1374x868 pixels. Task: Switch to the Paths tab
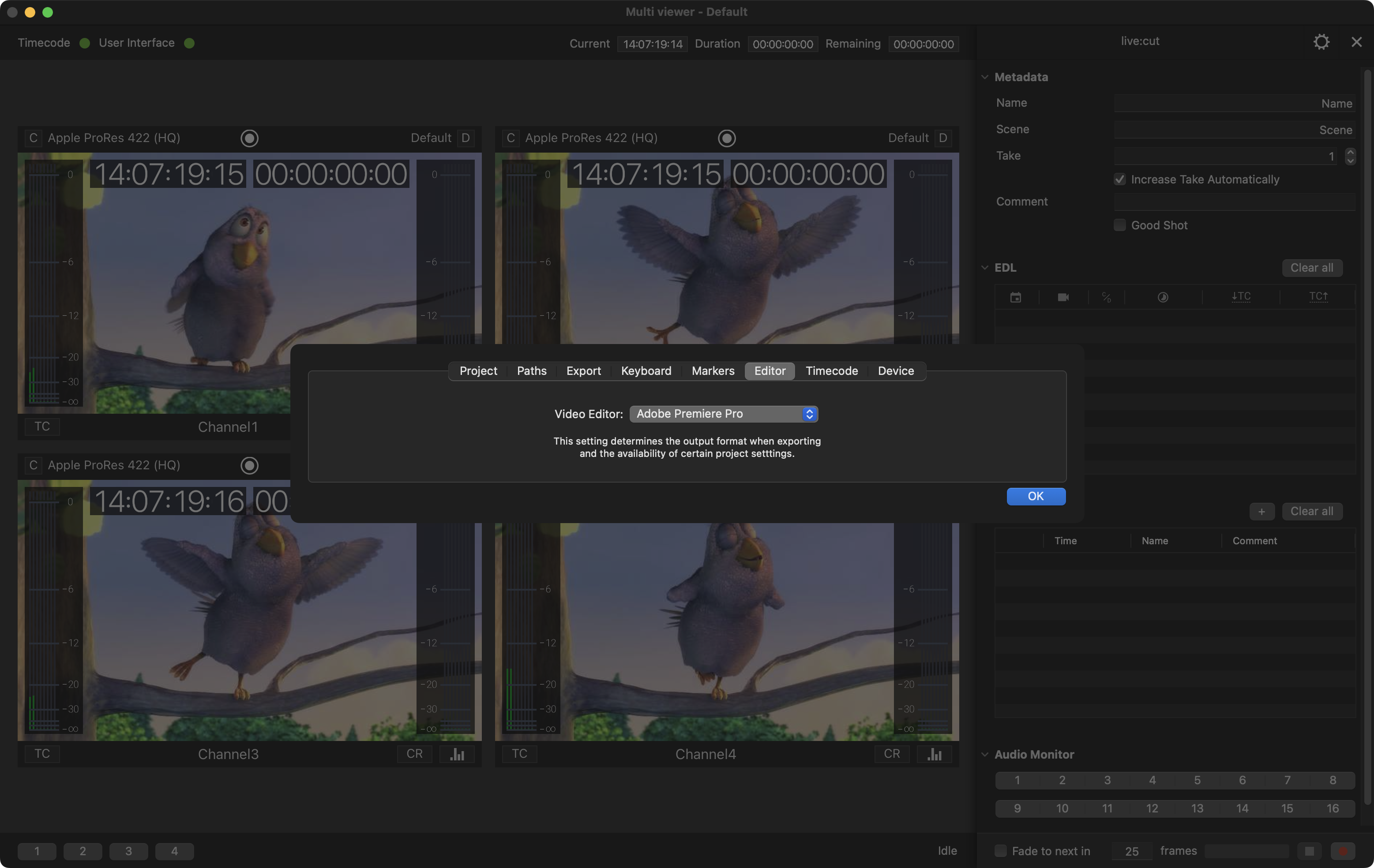click(532, 371)
